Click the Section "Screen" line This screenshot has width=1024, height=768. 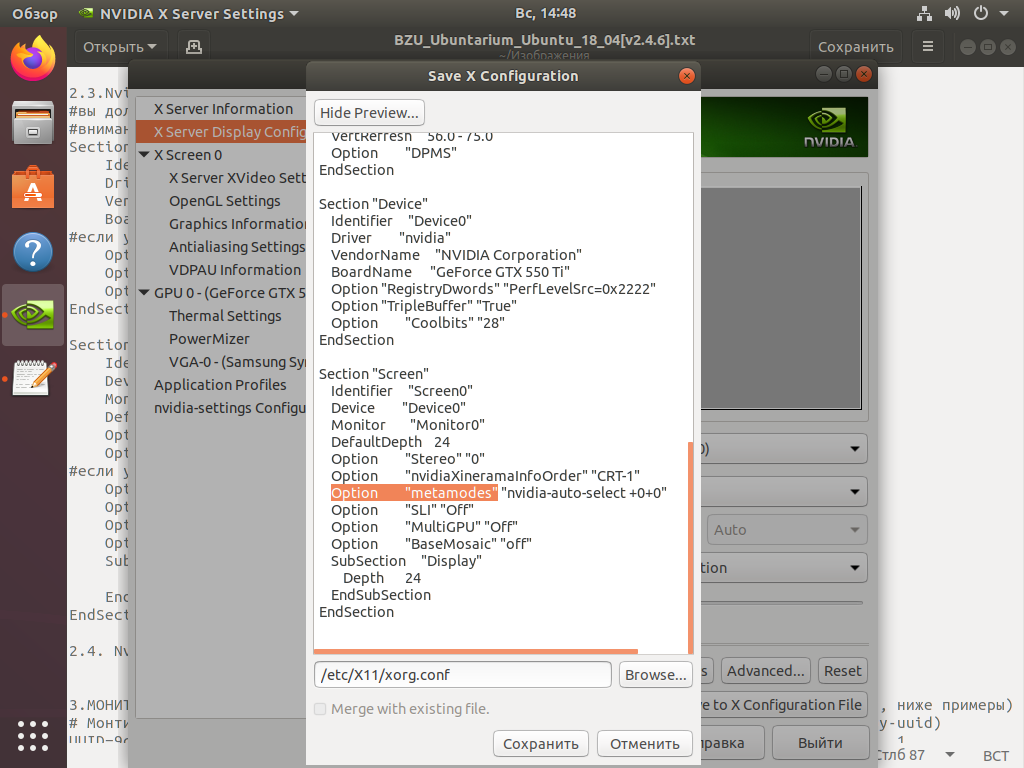pos(374,374)
